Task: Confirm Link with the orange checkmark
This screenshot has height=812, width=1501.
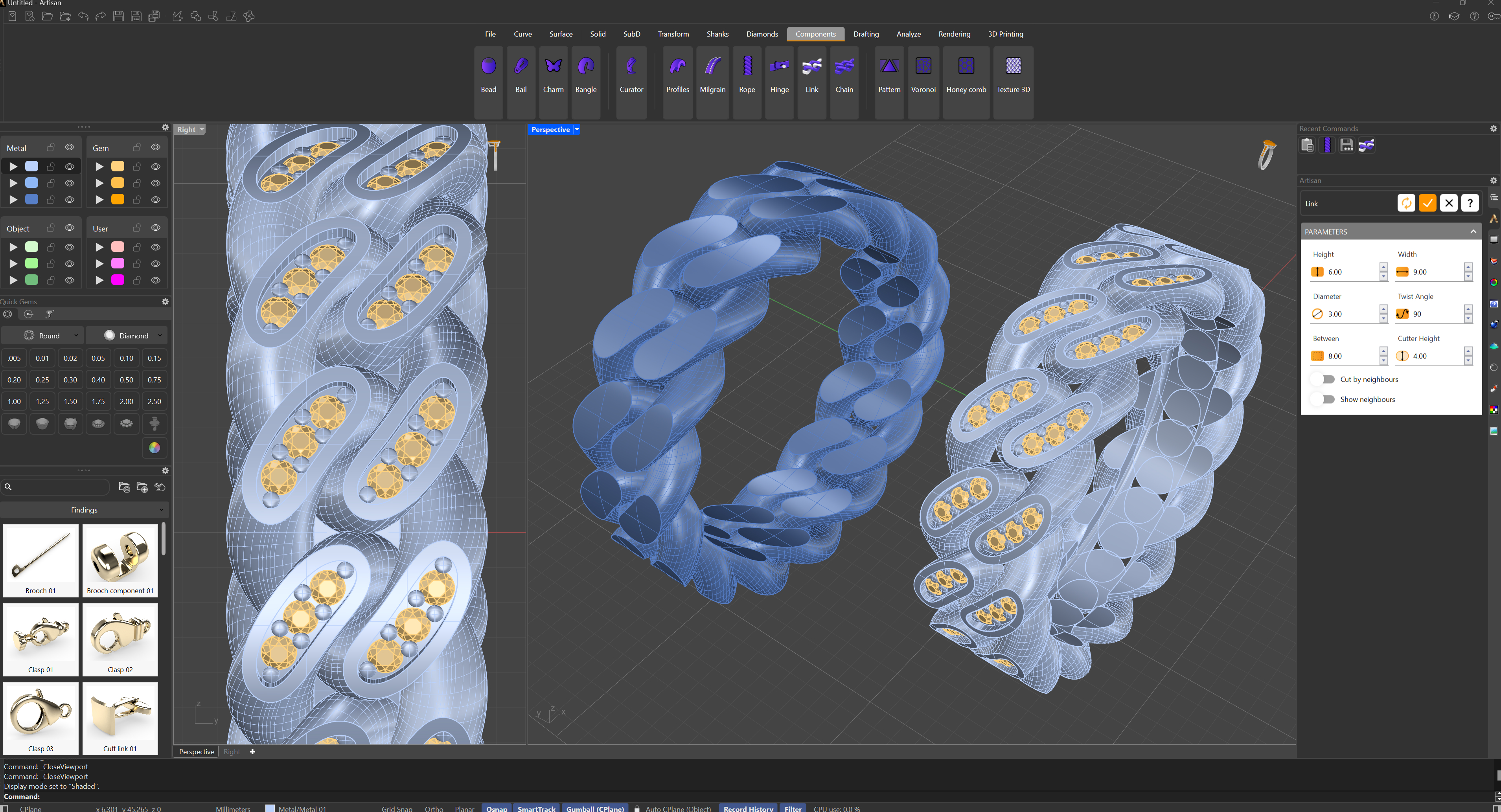Action: pos(1427,203)
